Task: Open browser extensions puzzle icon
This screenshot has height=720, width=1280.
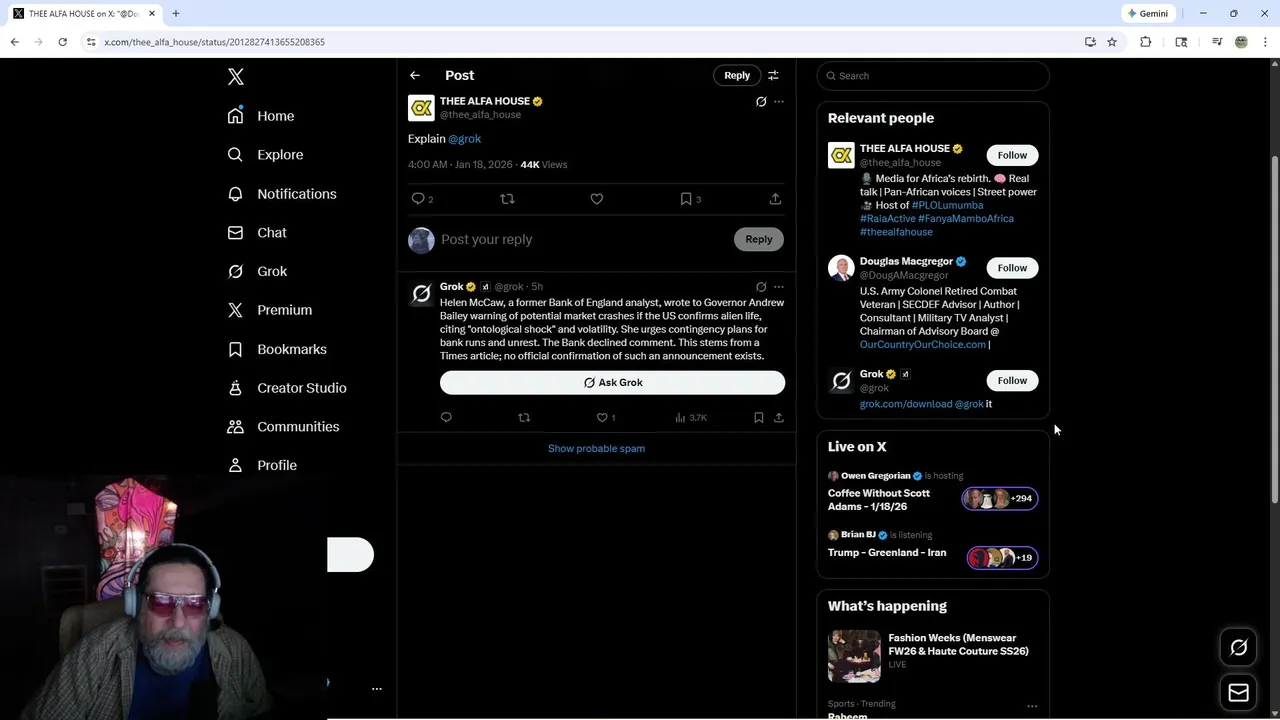Action: coord(1146,42)
